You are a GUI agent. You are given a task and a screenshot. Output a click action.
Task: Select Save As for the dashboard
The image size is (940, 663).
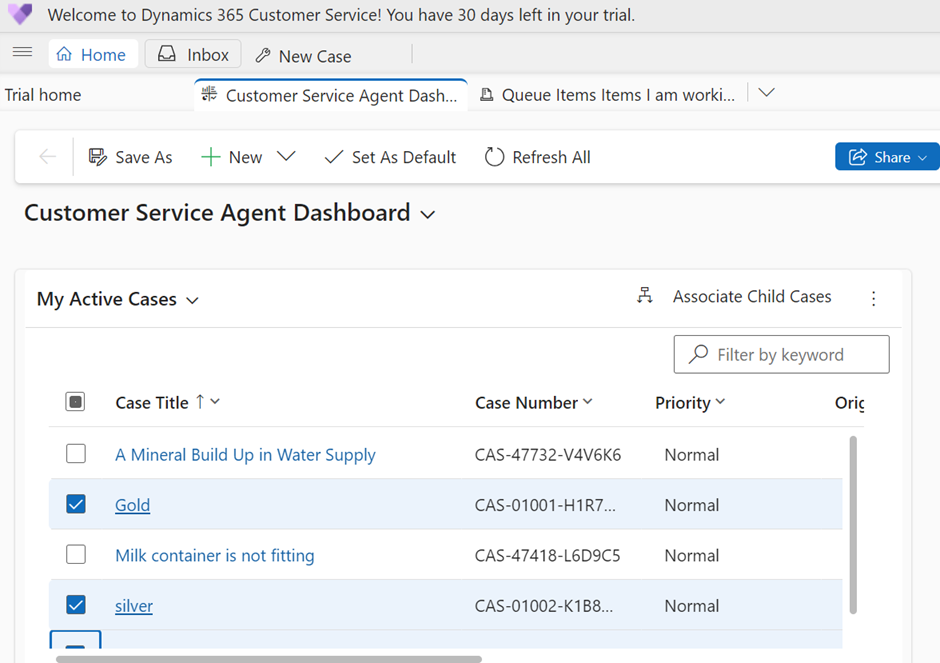[x=130, y=157]
